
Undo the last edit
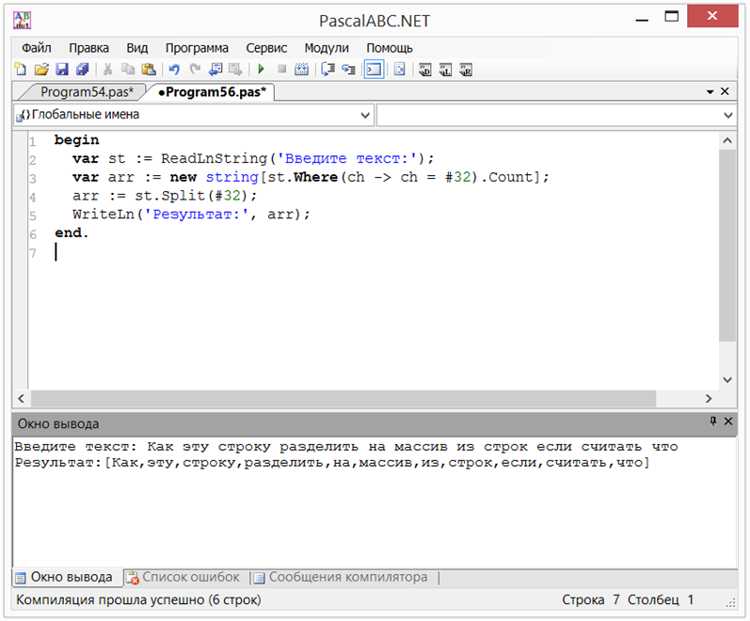[174, 70]
